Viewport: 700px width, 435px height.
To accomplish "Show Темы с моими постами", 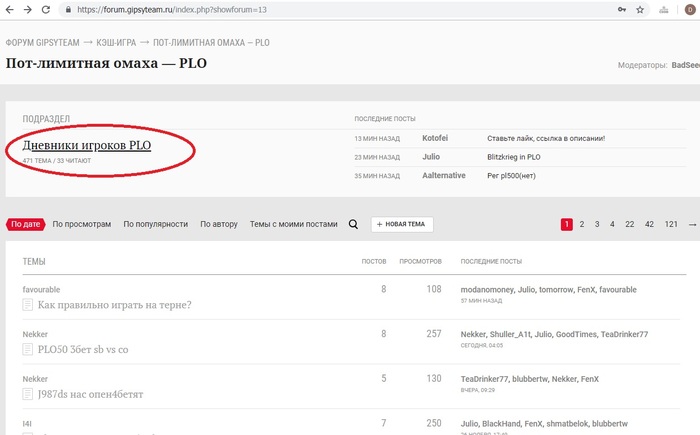I will (x=293, y=224).
